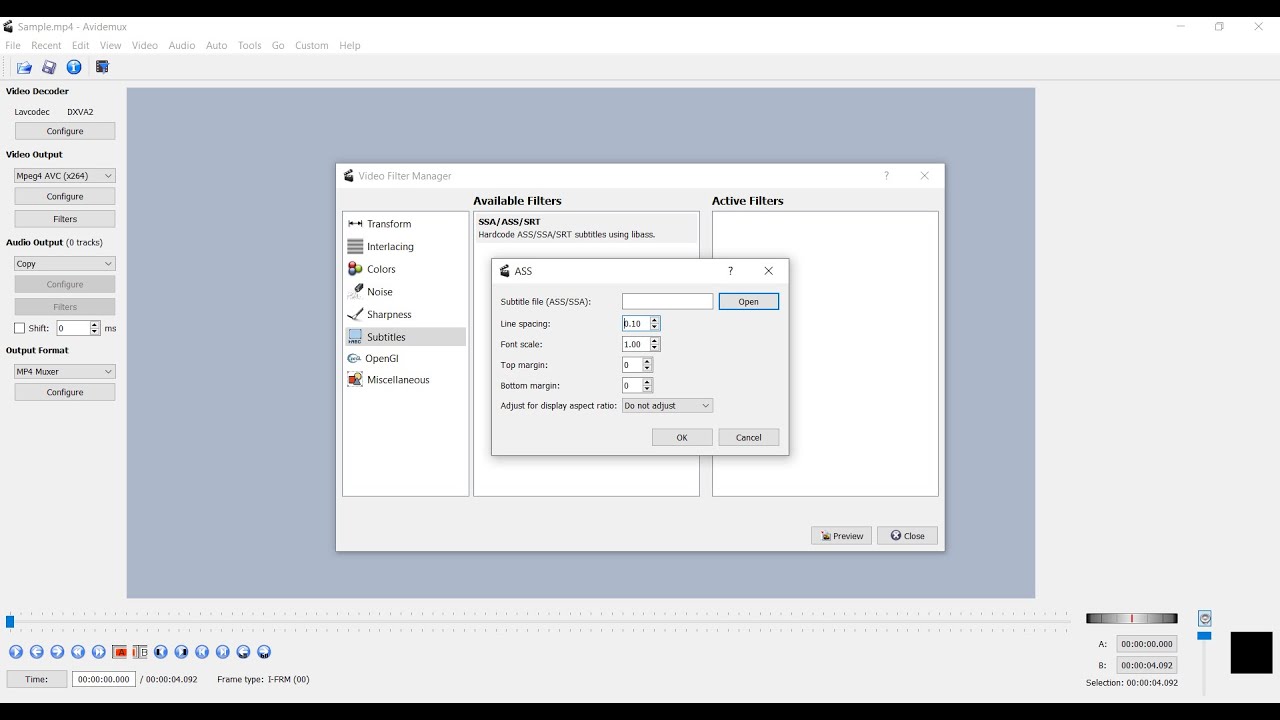
Task: Click Open to browse for subtitle file
Action: [x=749, y=302]
